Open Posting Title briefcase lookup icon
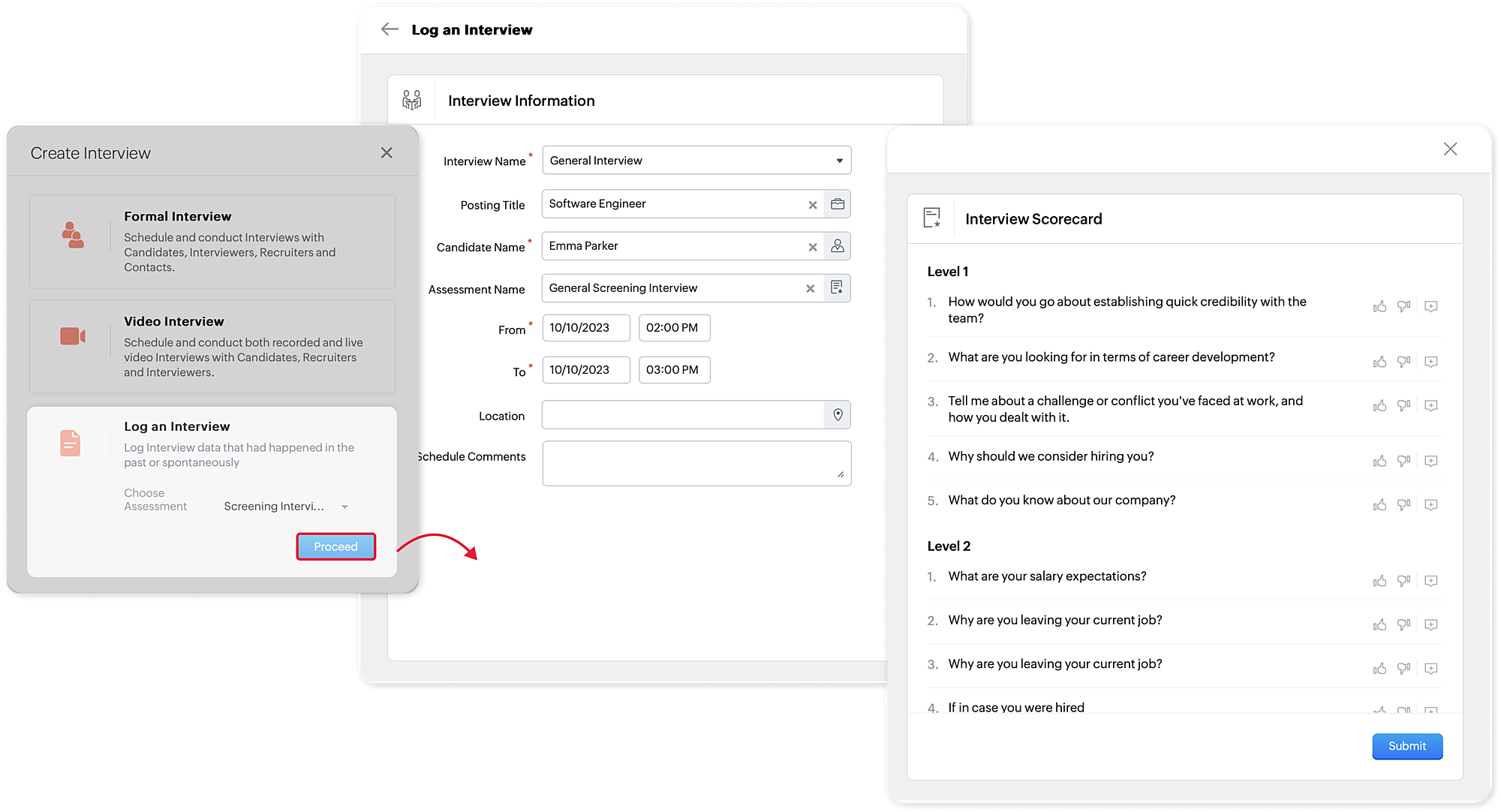This screenshot has height=812, width=1501. [x=838, y=204]
